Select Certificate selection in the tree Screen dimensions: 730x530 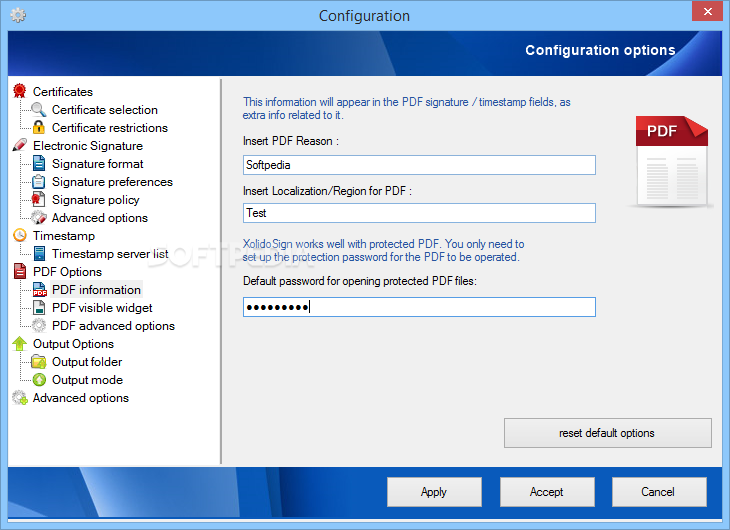(x=105, y=110)
